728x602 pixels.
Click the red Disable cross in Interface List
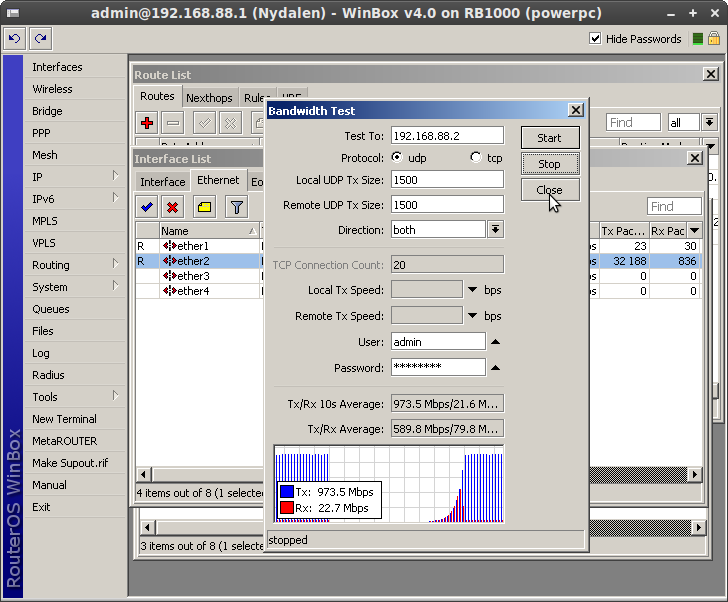coord(173,207)
